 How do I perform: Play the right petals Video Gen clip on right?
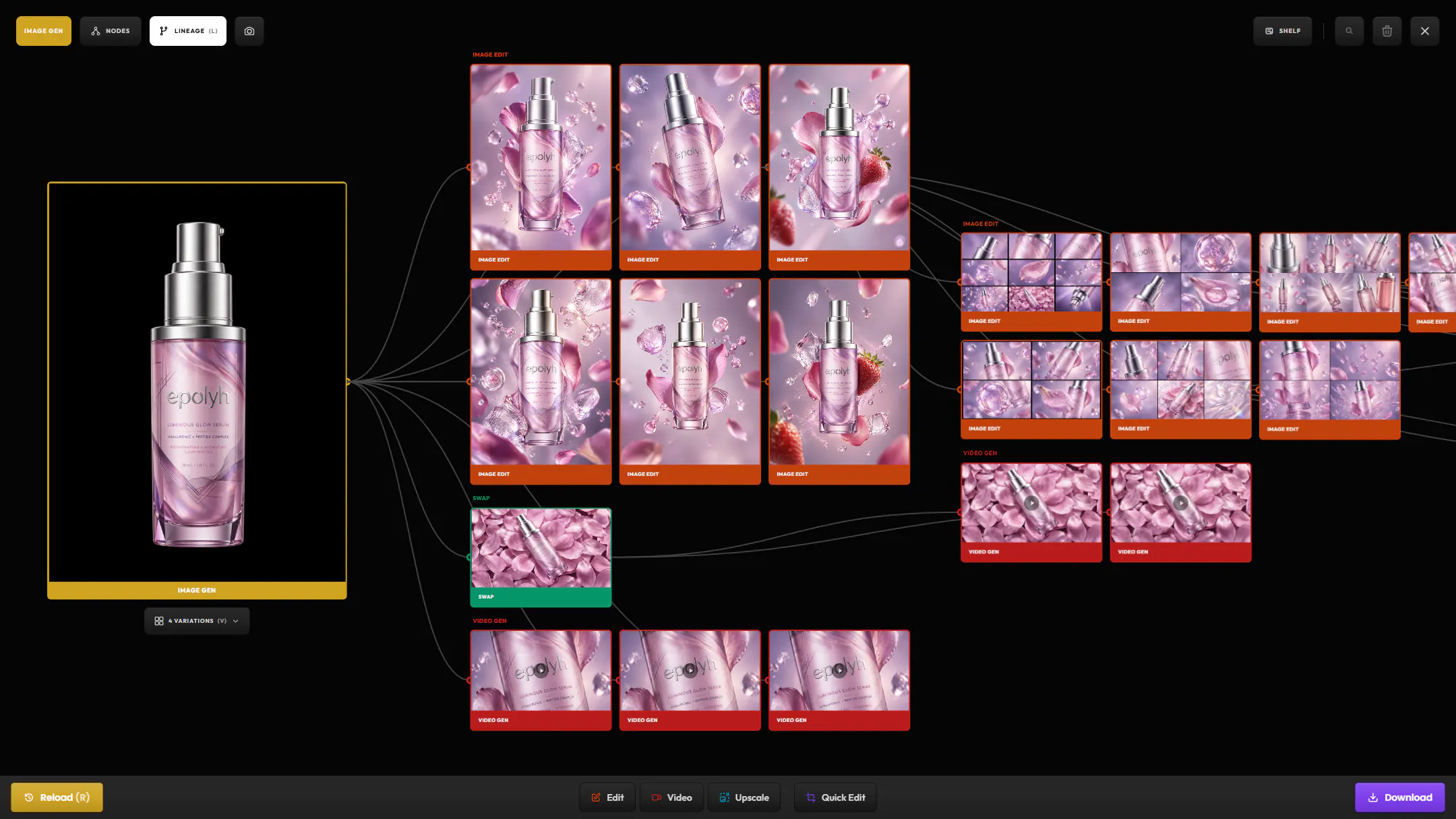(x=1180, y=503)
